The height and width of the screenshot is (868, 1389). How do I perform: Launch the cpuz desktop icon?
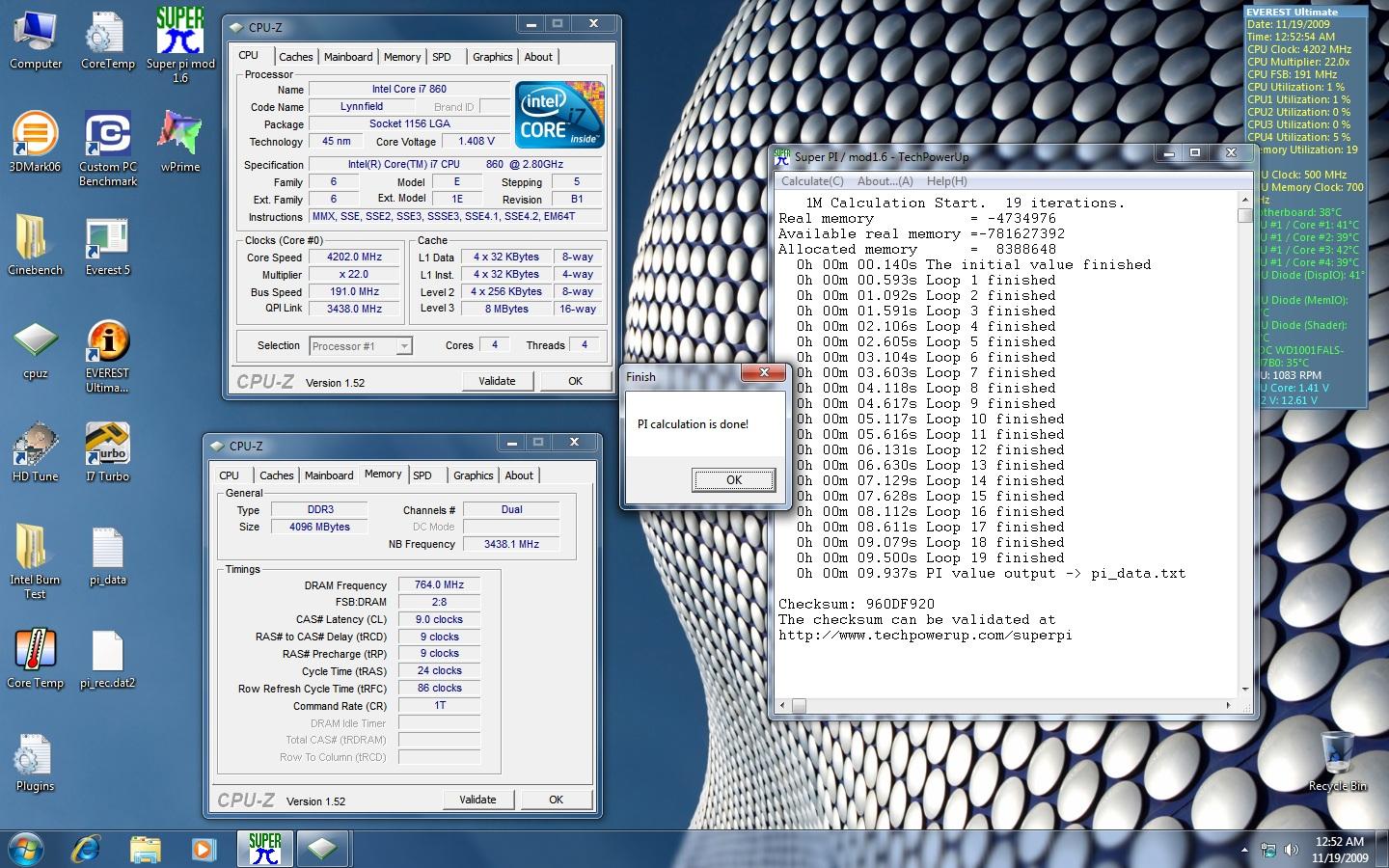(x=35, y=349)
